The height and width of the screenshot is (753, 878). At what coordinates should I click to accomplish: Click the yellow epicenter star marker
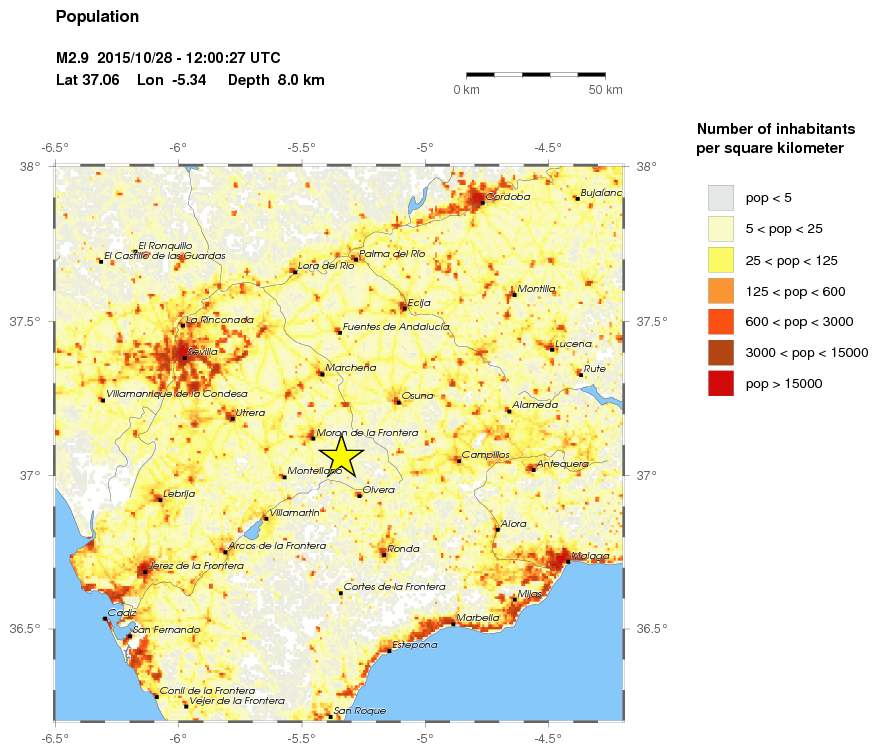(x=341, y=456)
